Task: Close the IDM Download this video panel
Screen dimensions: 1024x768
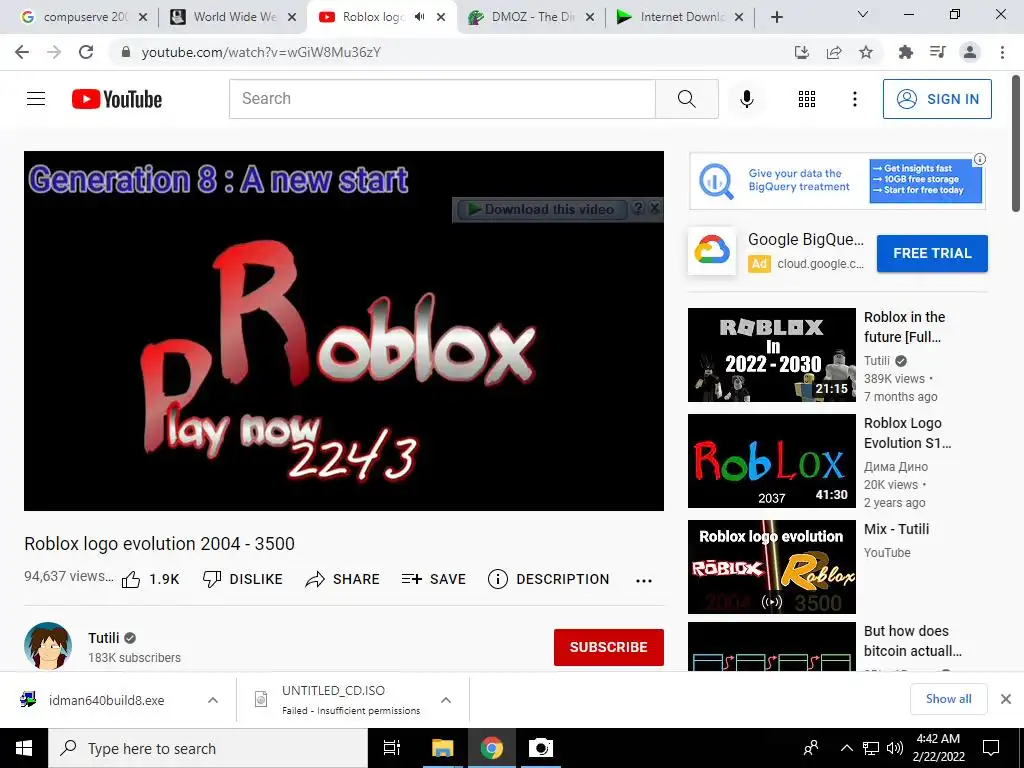Action: [x=654, y=208]
